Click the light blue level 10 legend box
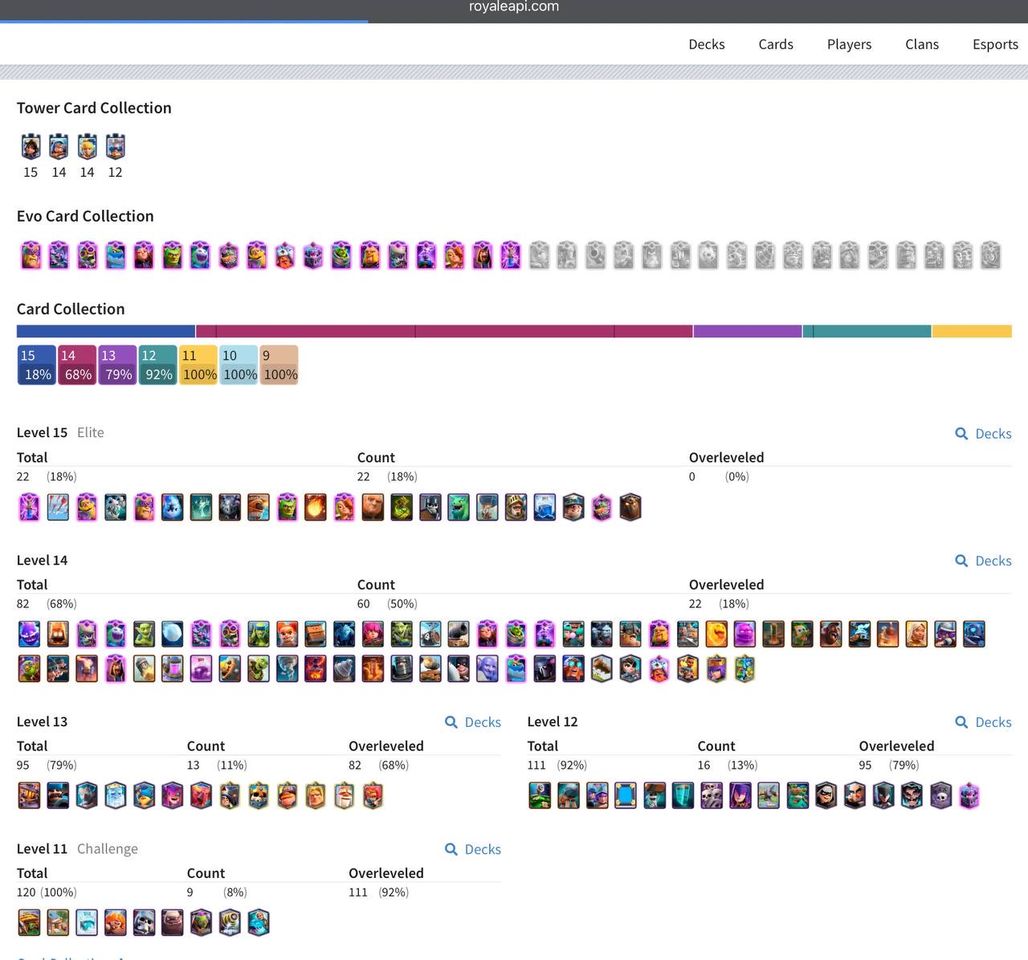The image size is (1028, 960). click(x=239, y=365)
